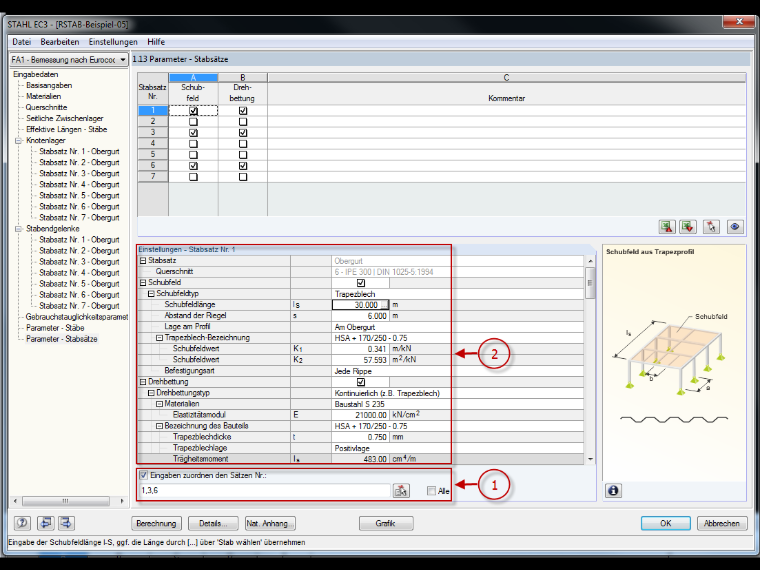Click the help icon at bottom left
This screenshot has width=760, height=570.
[22, 523]
